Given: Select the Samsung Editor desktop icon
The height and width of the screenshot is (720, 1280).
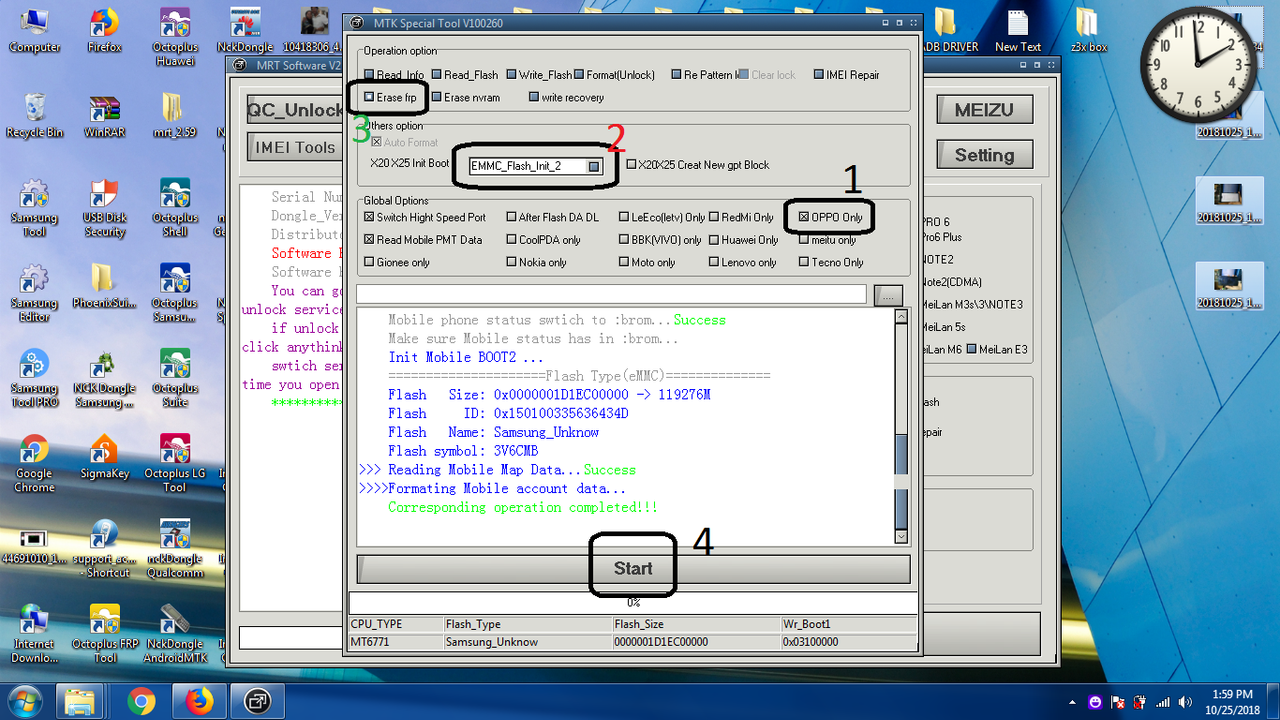Looking at the screenshot, I should pyautogui.click(x=34, y=293).
